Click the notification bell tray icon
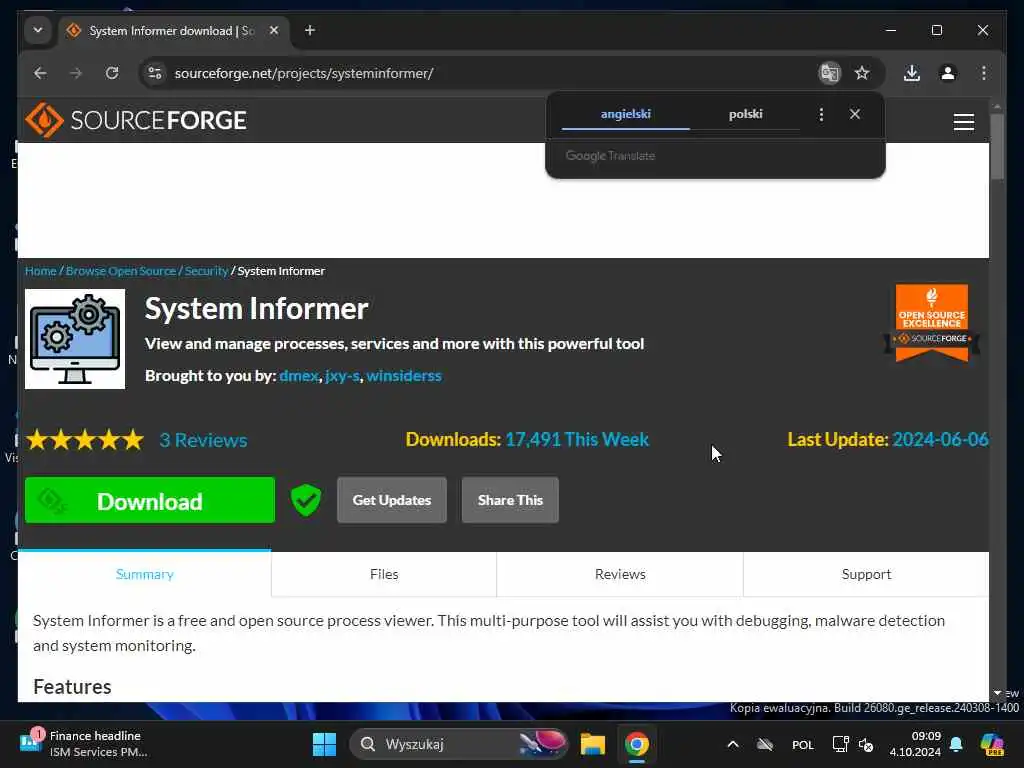The height and width of the screenshot is (768, 1024). pos(956,744)
